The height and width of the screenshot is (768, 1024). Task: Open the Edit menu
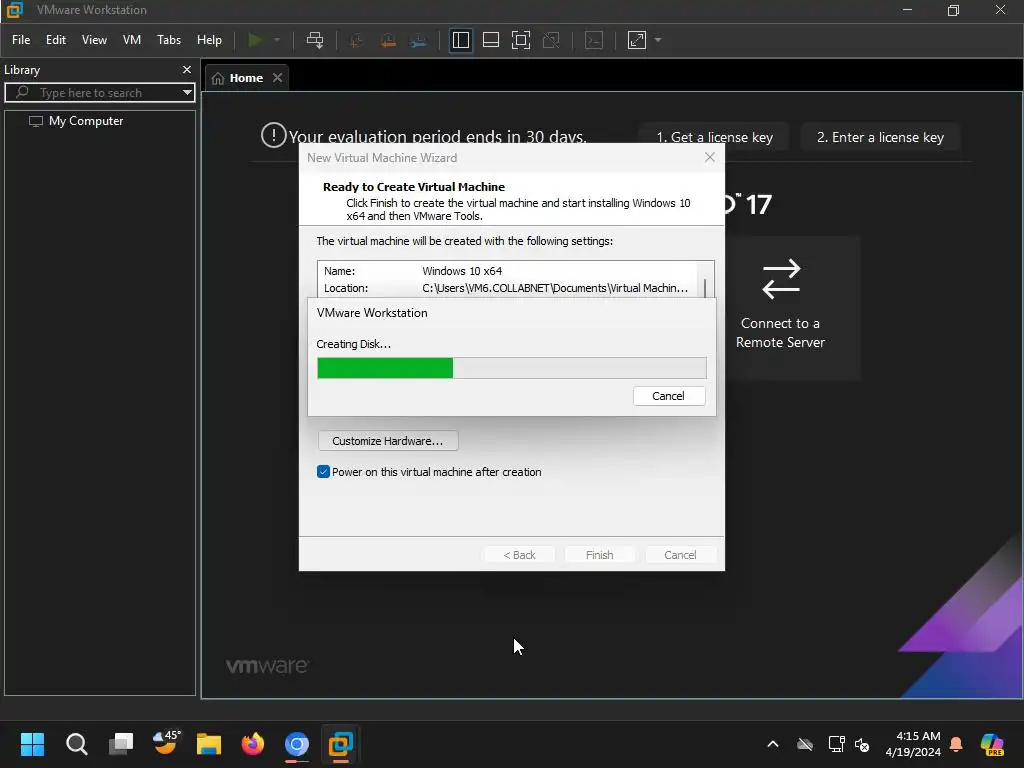[56, 40]
